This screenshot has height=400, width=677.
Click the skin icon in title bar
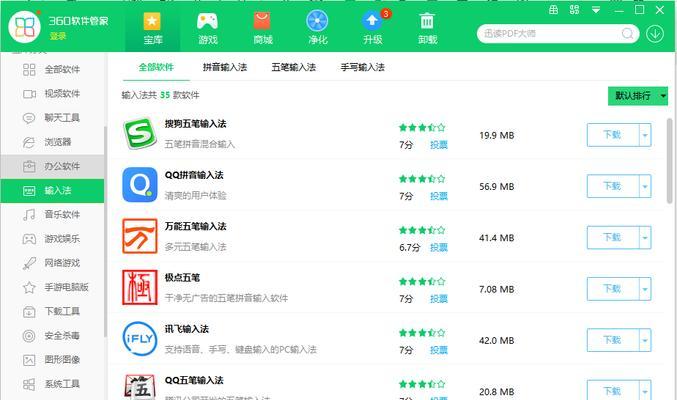click(x=554, y=10)
